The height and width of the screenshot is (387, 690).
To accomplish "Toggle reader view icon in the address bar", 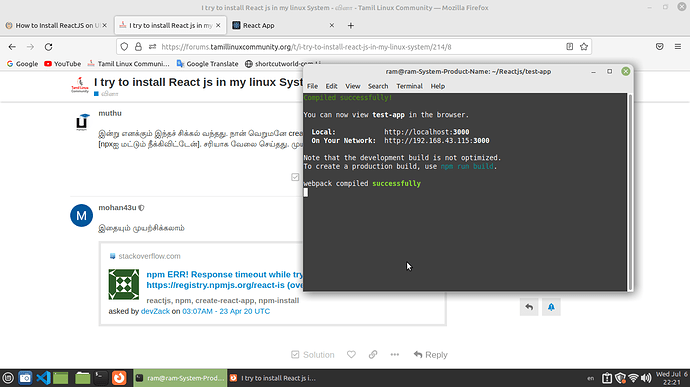I will coord(569,47).
